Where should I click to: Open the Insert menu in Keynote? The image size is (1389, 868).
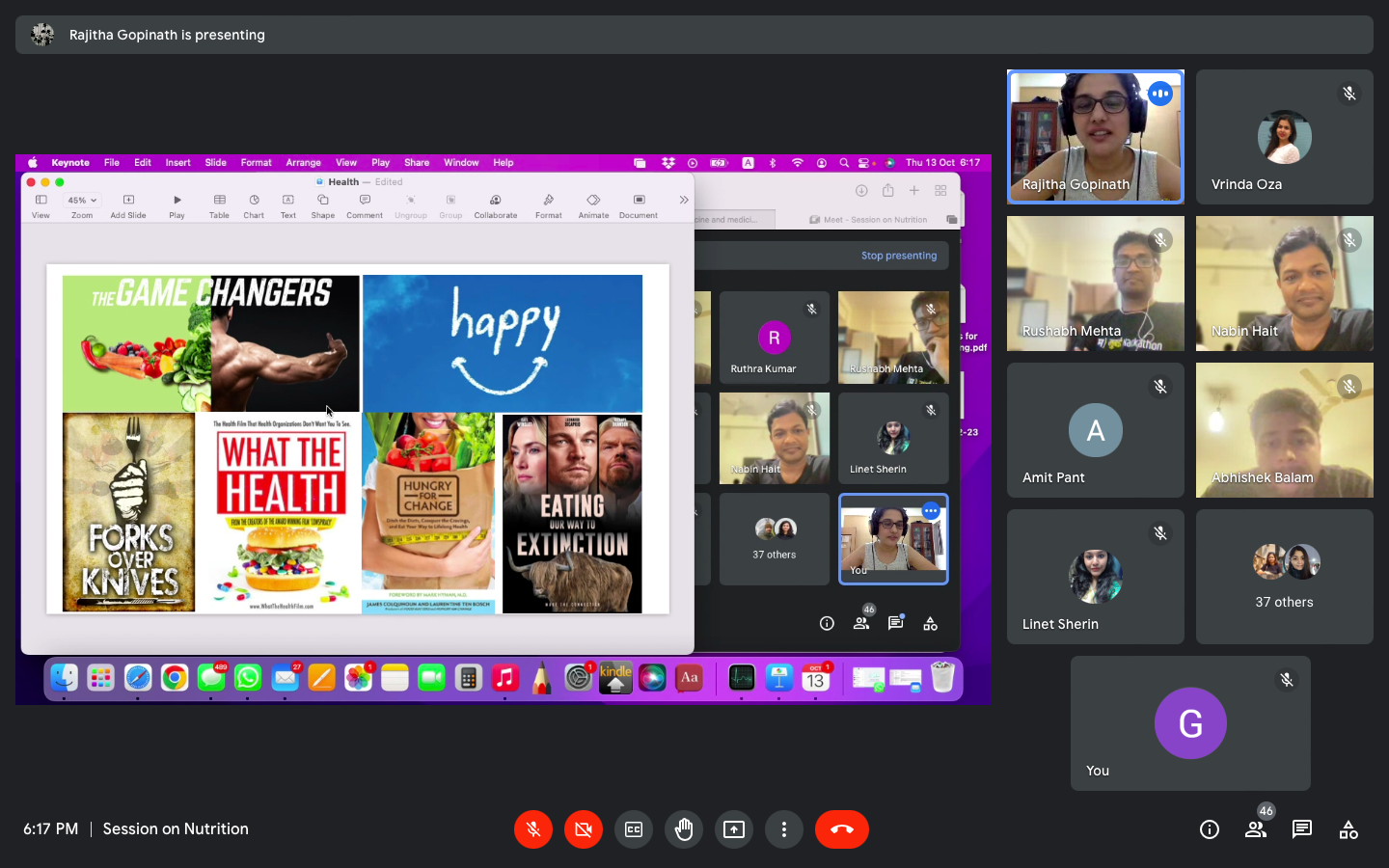coord(177,163)
